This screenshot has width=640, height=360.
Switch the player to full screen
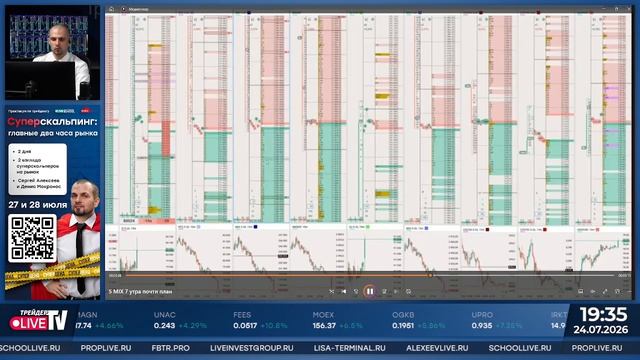[605, 291]
